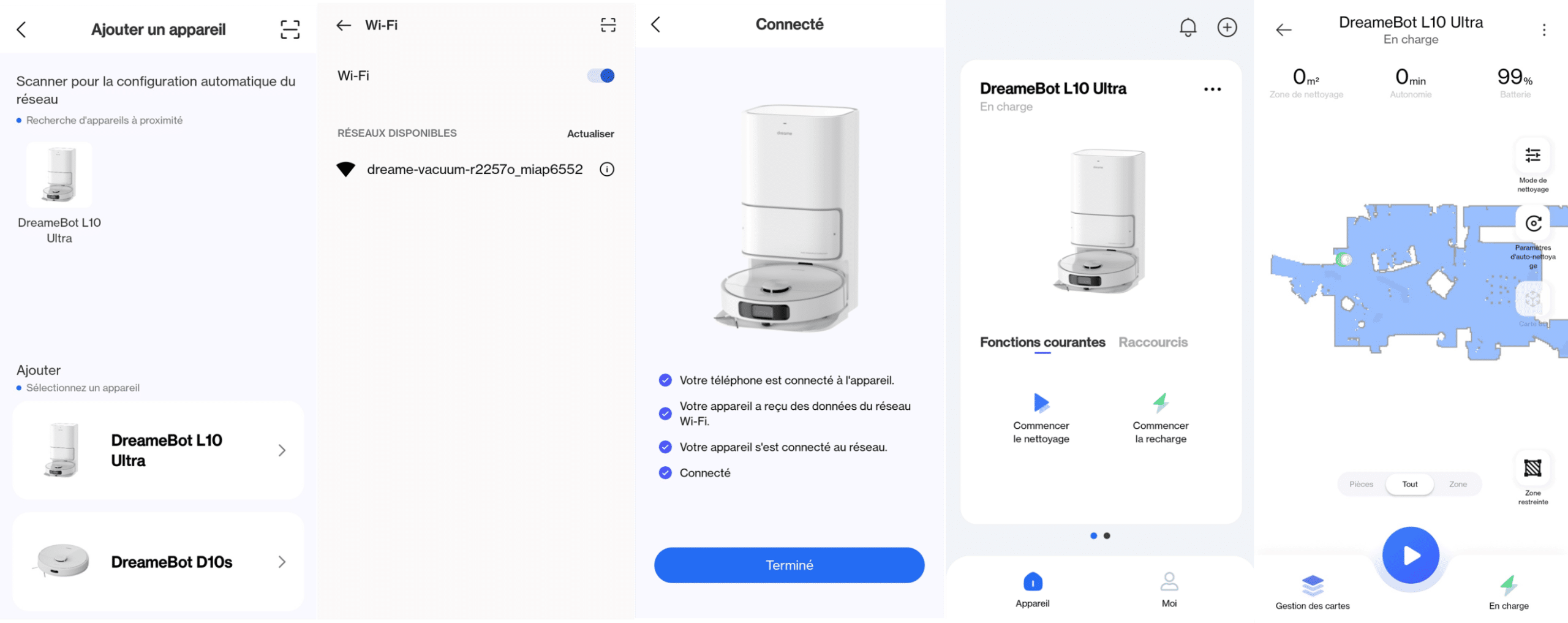Open QR scan icon on Ajouter un appareil
This screenshot has height=623, width=1568.
point(290,29)
